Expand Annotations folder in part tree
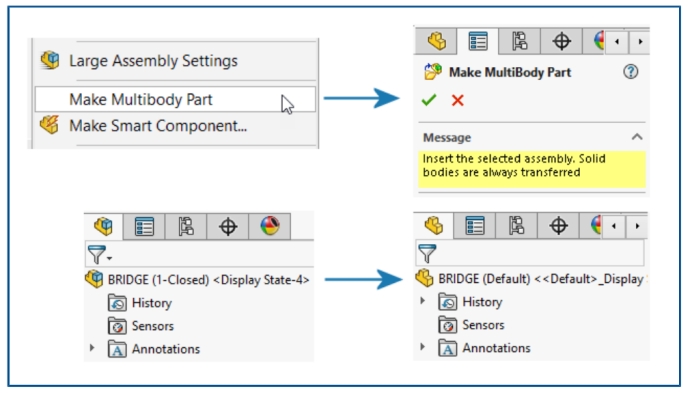This screenshot has width=692, height=393. (x=422, y=347)
